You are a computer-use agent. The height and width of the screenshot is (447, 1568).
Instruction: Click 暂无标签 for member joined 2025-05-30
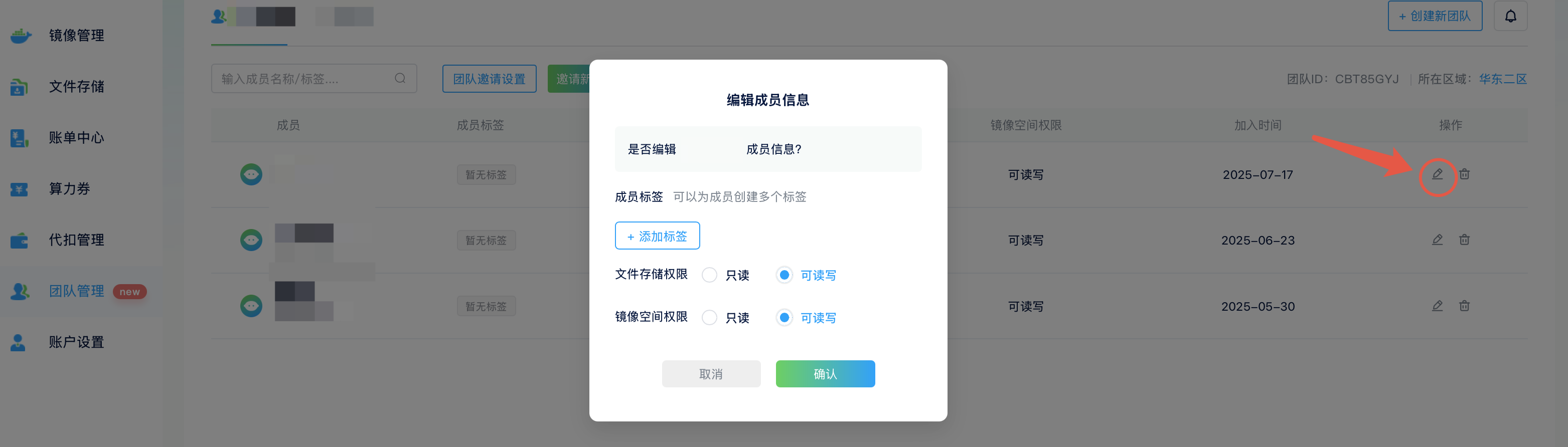point(487,306)
